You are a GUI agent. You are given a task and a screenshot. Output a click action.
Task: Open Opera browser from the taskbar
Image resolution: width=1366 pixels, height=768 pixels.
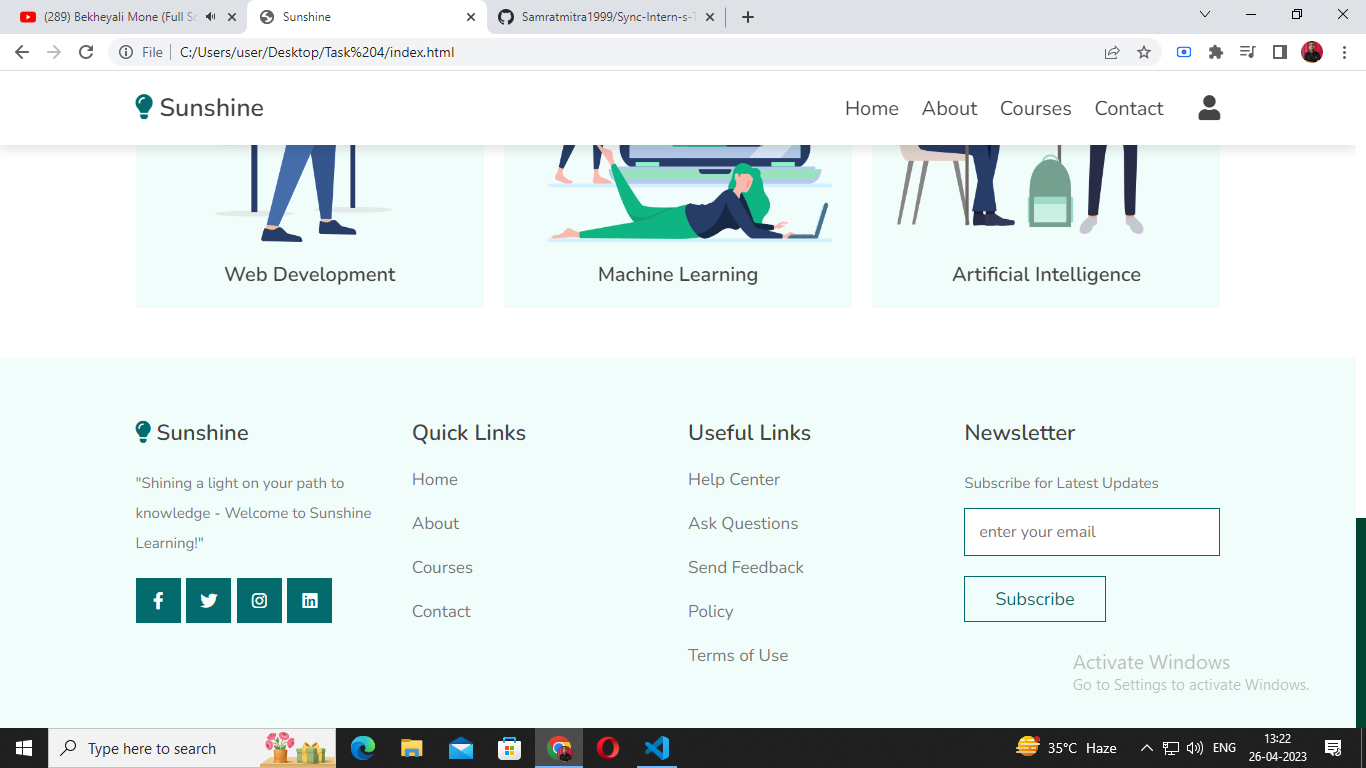tap(607, 748)
